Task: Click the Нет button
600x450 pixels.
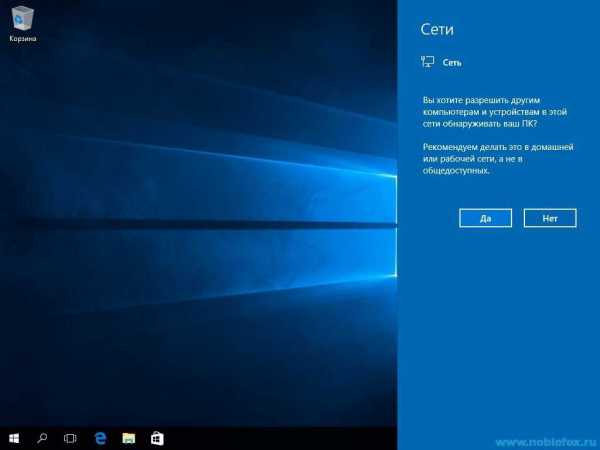Action: pos(550,218)
